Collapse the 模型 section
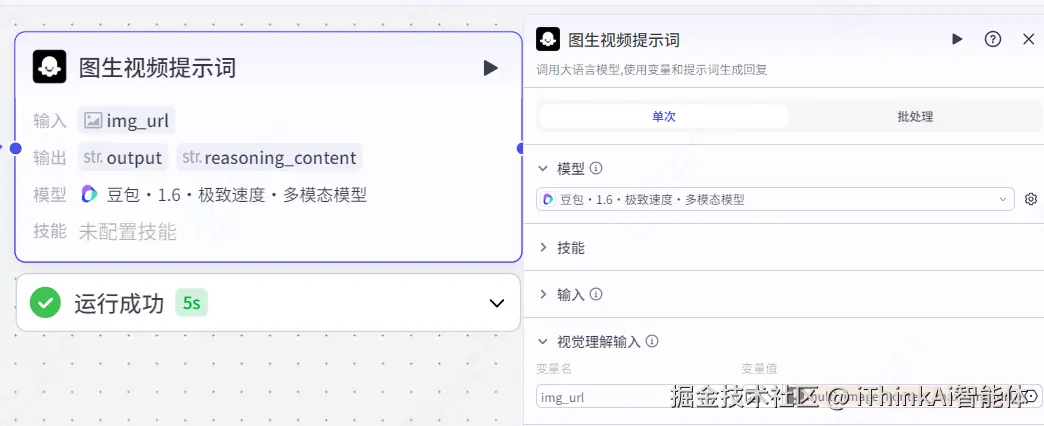Screen dimensions: 1044x426 pos(544,168)
